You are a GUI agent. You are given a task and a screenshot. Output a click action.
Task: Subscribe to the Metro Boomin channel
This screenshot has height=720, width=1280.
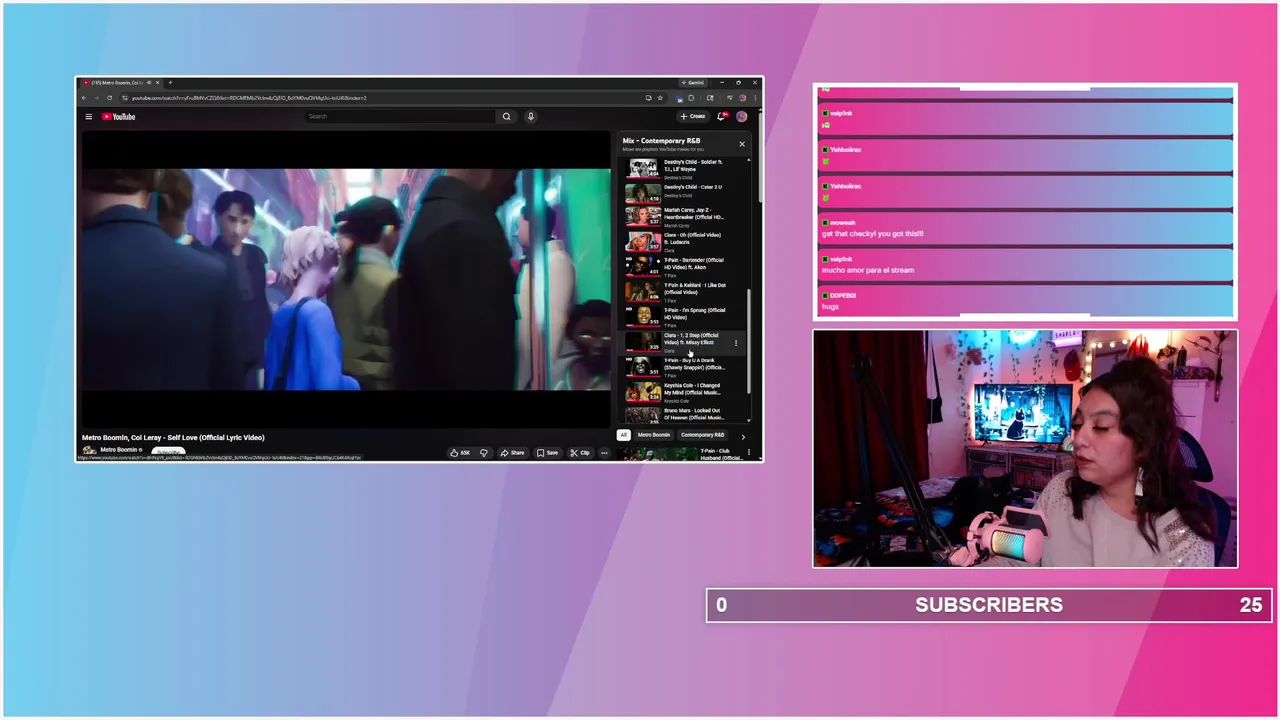[170, 451]
